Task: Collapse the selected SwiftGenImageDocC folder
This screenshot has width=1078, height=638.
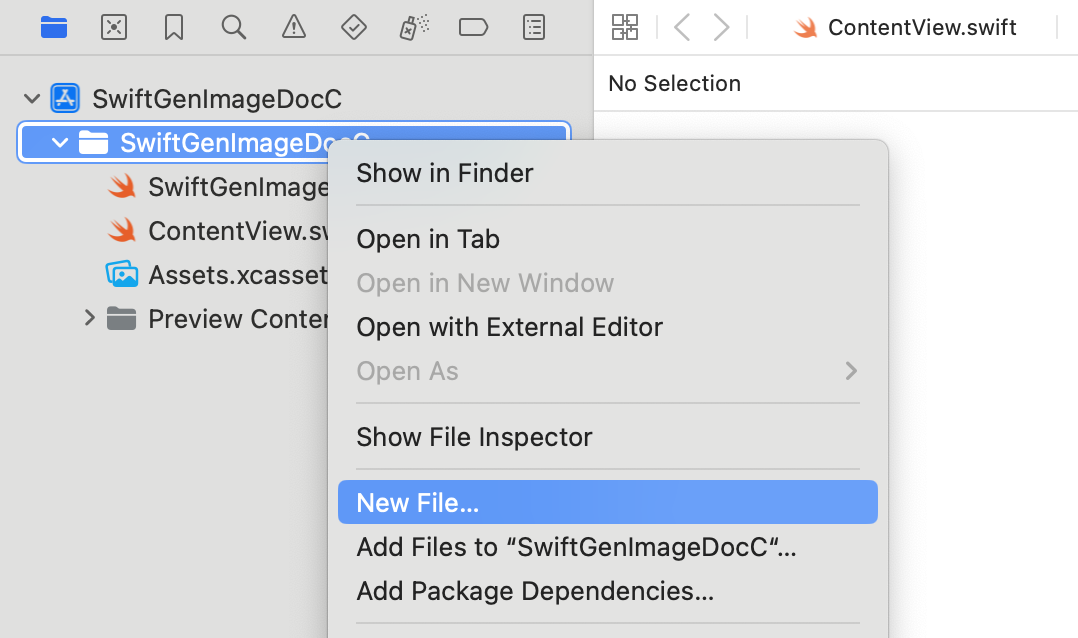Action: coord(60,143)
